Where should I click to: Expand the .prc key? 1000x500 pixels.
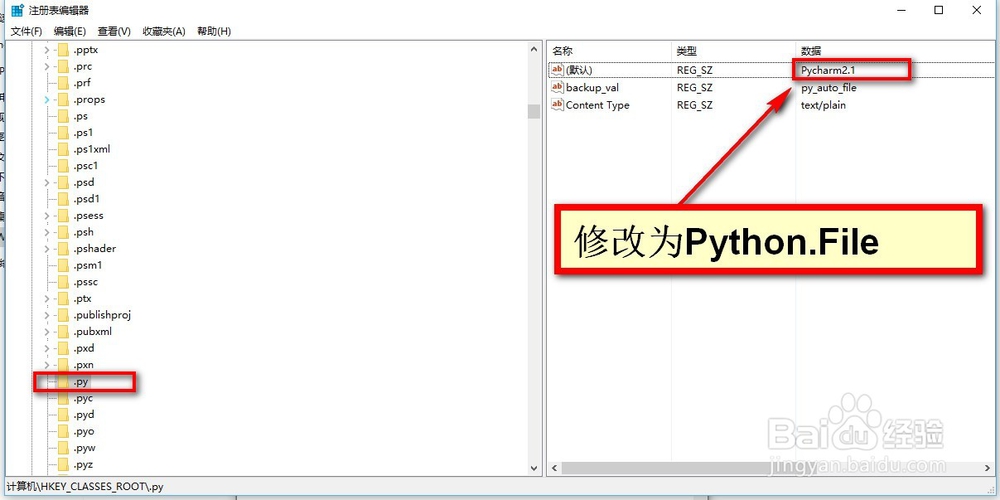pos(47,66)
